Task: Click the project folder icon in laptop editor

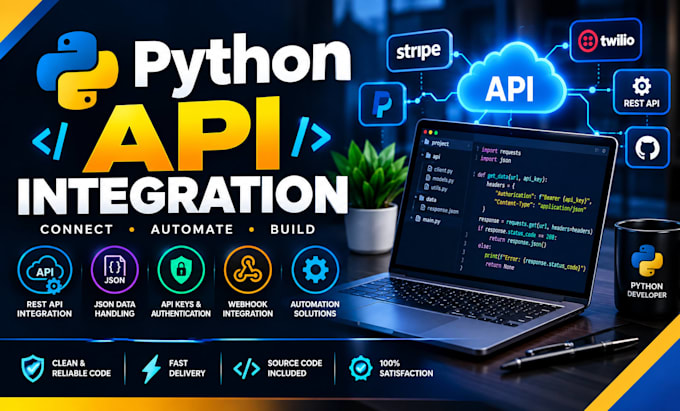Action: pos(427,142)
